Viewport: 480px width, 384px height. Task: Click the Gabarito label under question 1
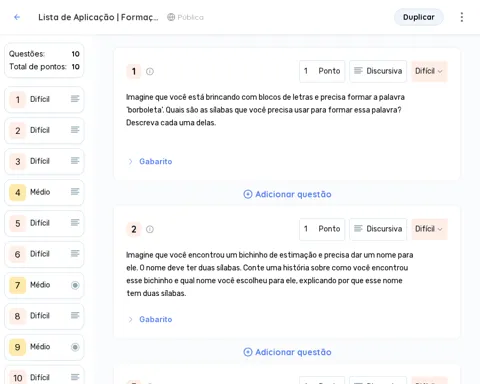[156, 161]
